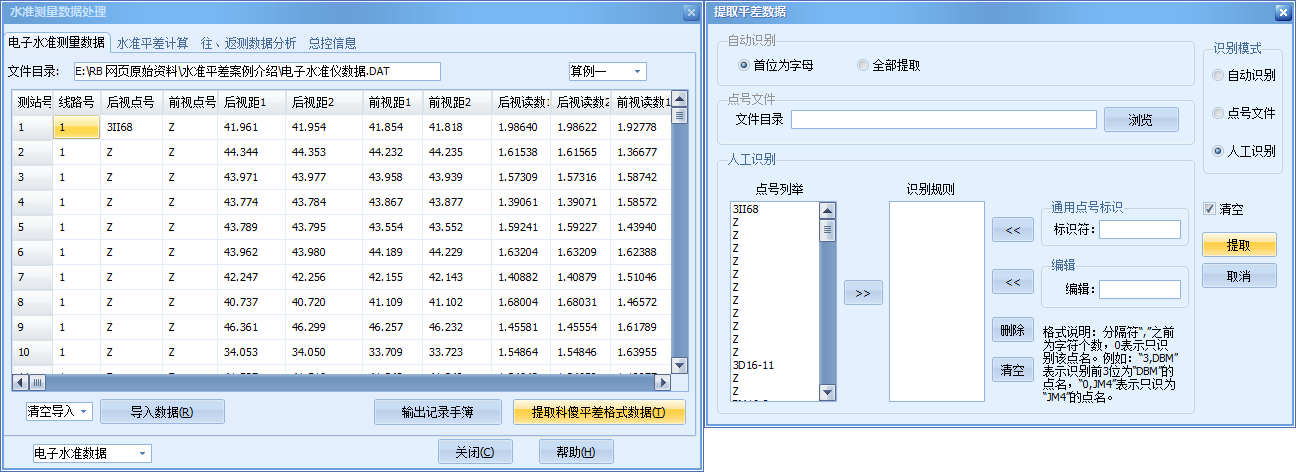Click the << button beside 标识符

coord(1013,230)
